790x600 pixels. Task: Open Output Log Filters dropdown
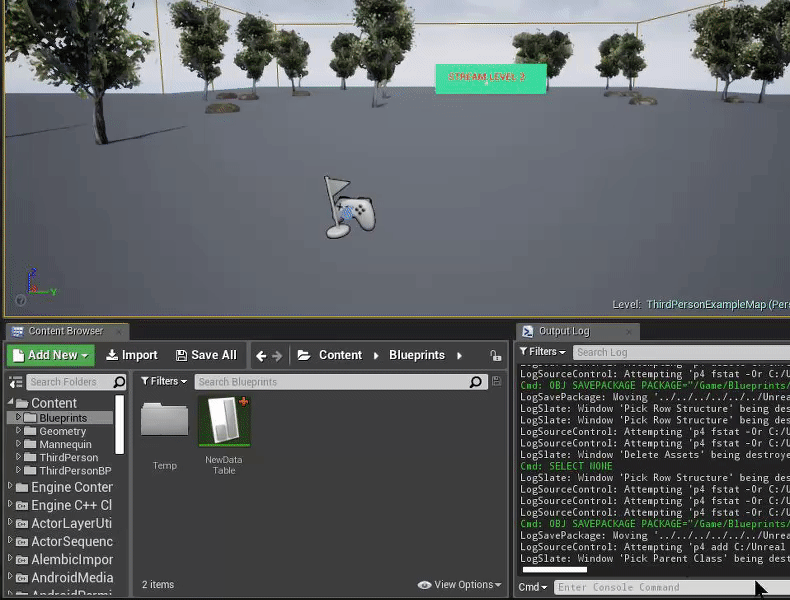coord(543,352)
